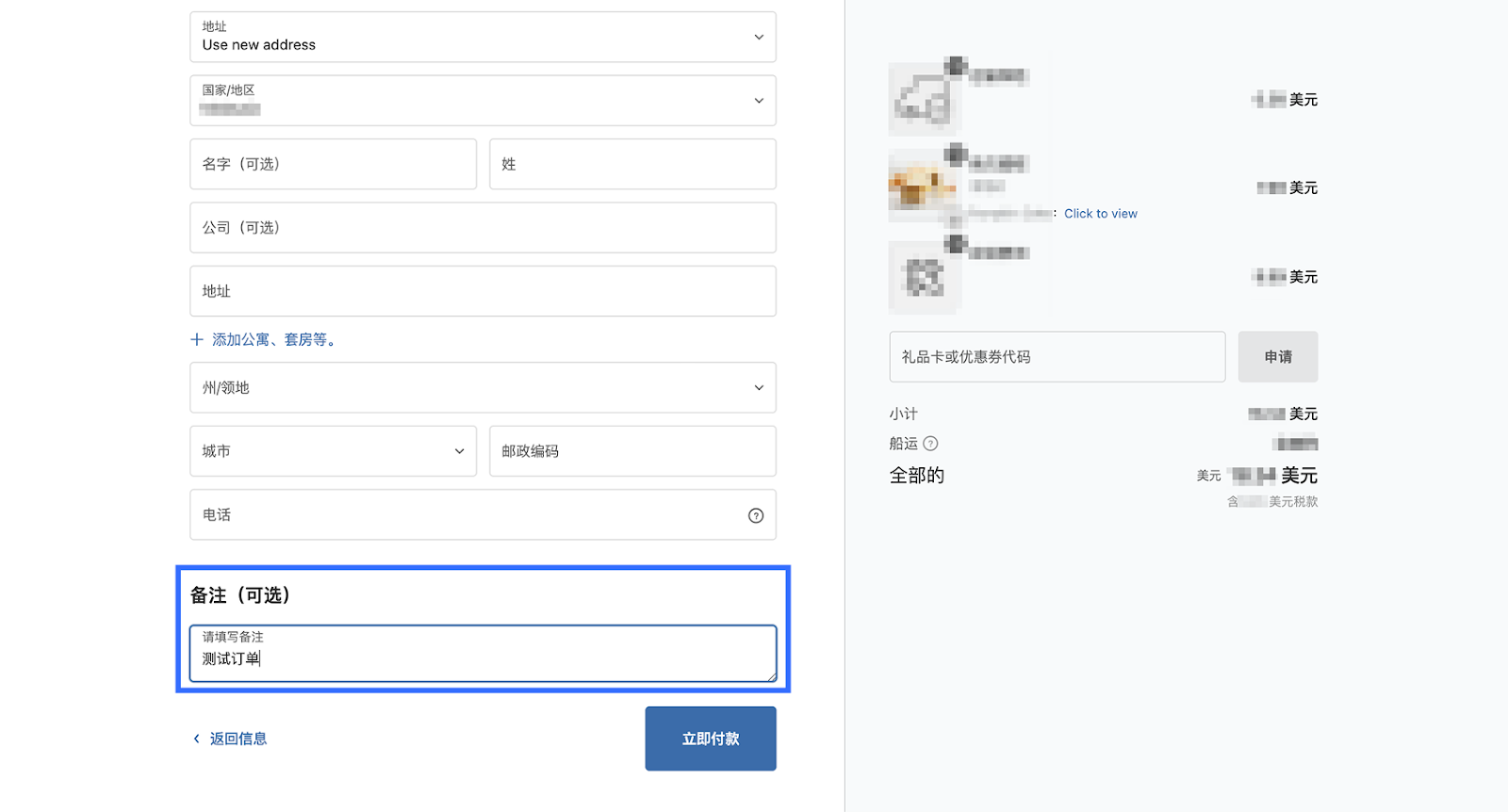This screenshot has width=1508, height=812.
Task: Click the phone field help icon
Action: click(x=756, y=515)
